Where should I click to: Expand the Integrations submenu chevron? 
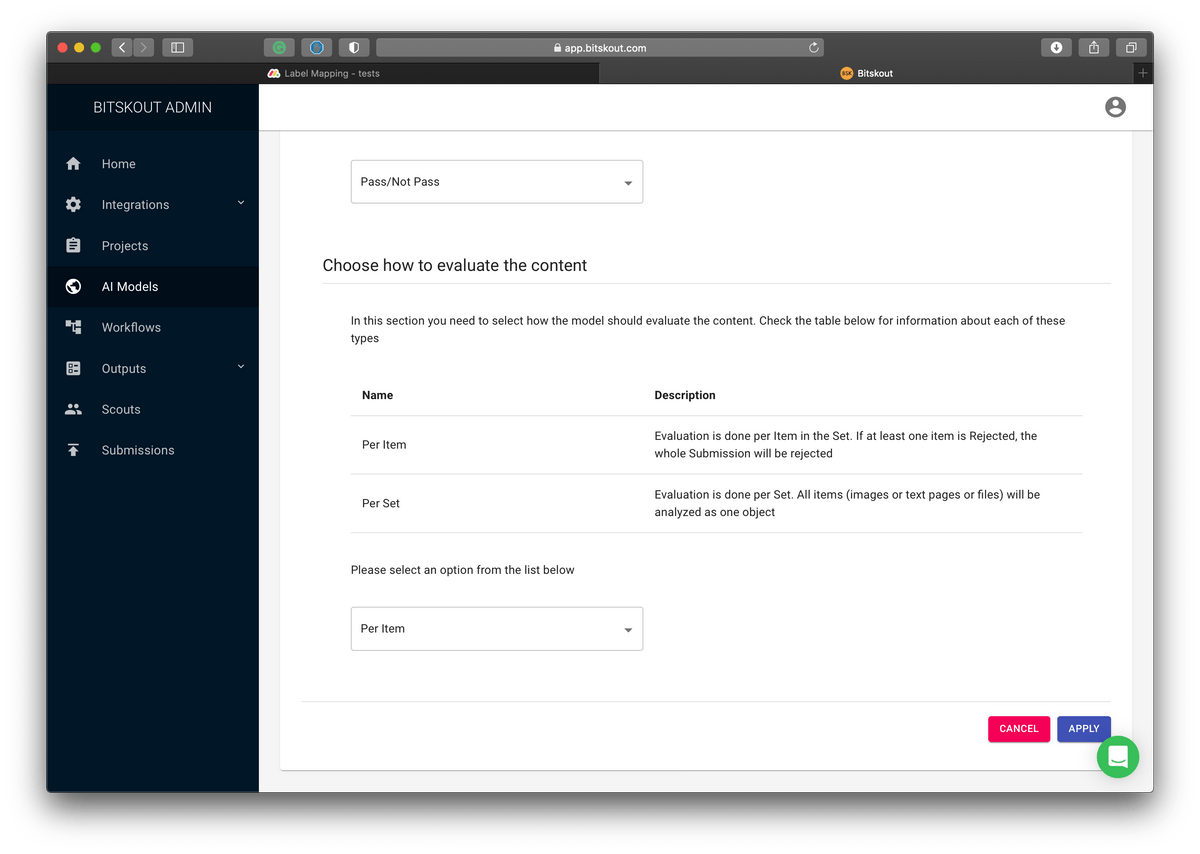coord(241,203)
